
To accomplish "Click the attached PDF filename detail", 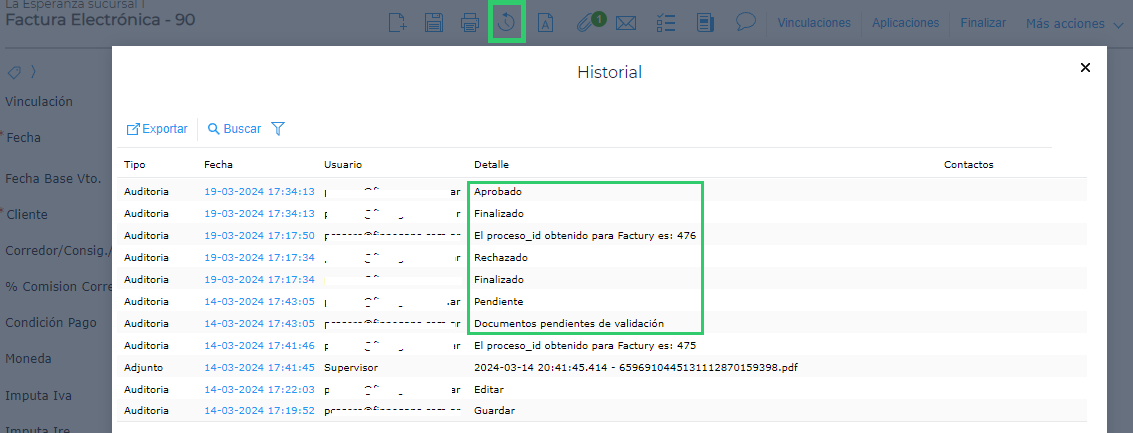I will click(636, 367).
